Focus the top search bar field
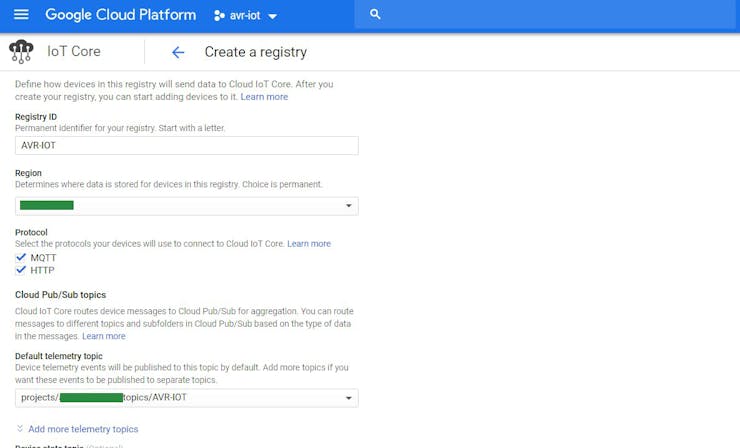This screenshot has width=740, height=448. pyautogui.click(x=545, y=14)
